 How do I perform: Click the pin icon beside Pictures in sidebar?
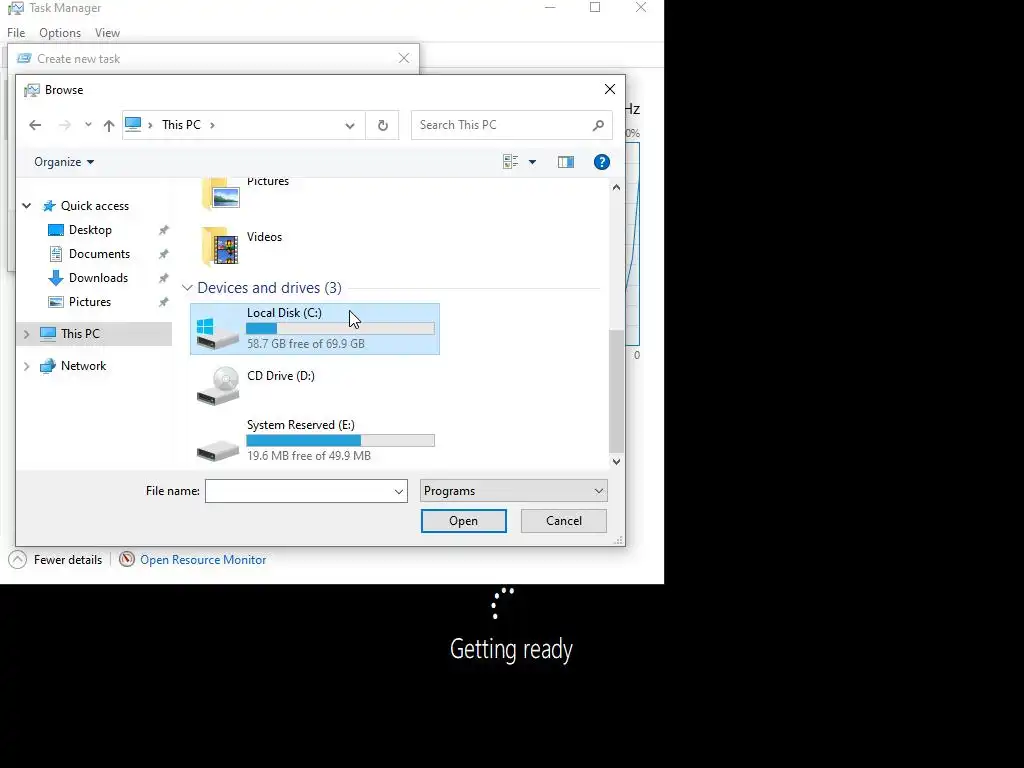click(x=164, y=302)
